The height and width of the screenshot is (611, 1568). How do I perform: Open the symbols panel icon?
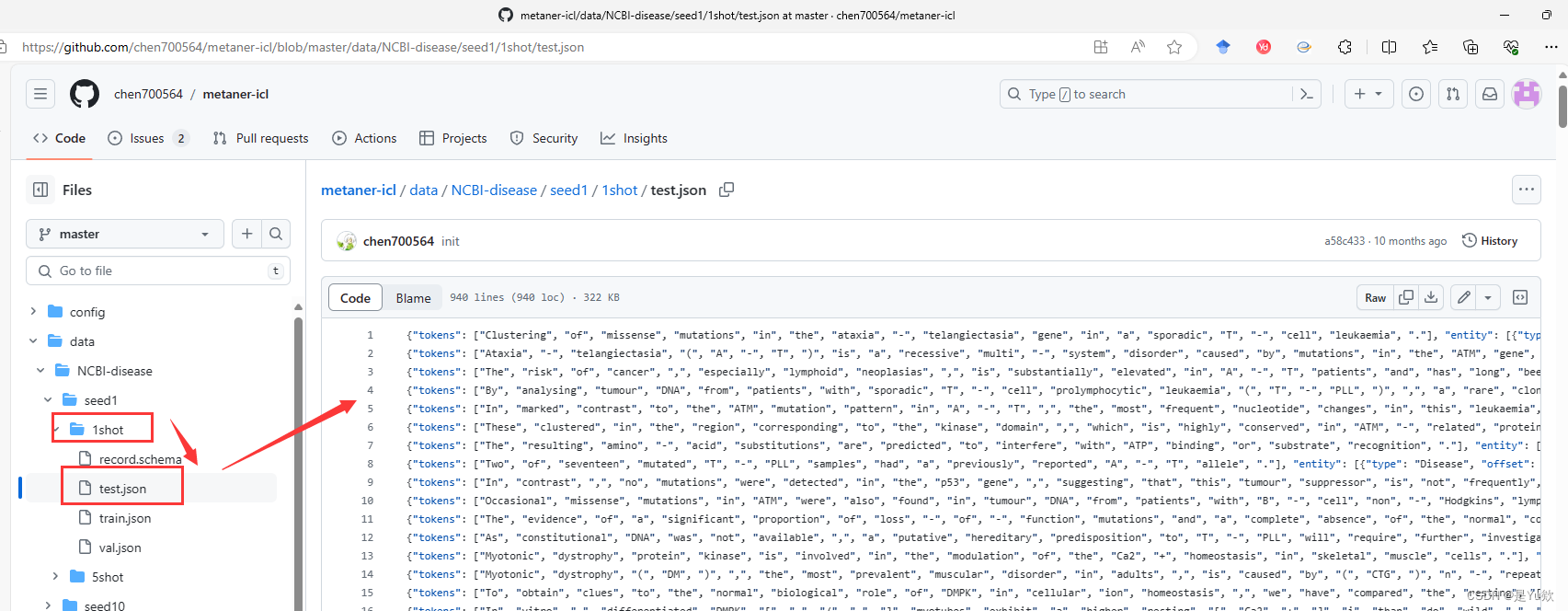[1520, 297]
